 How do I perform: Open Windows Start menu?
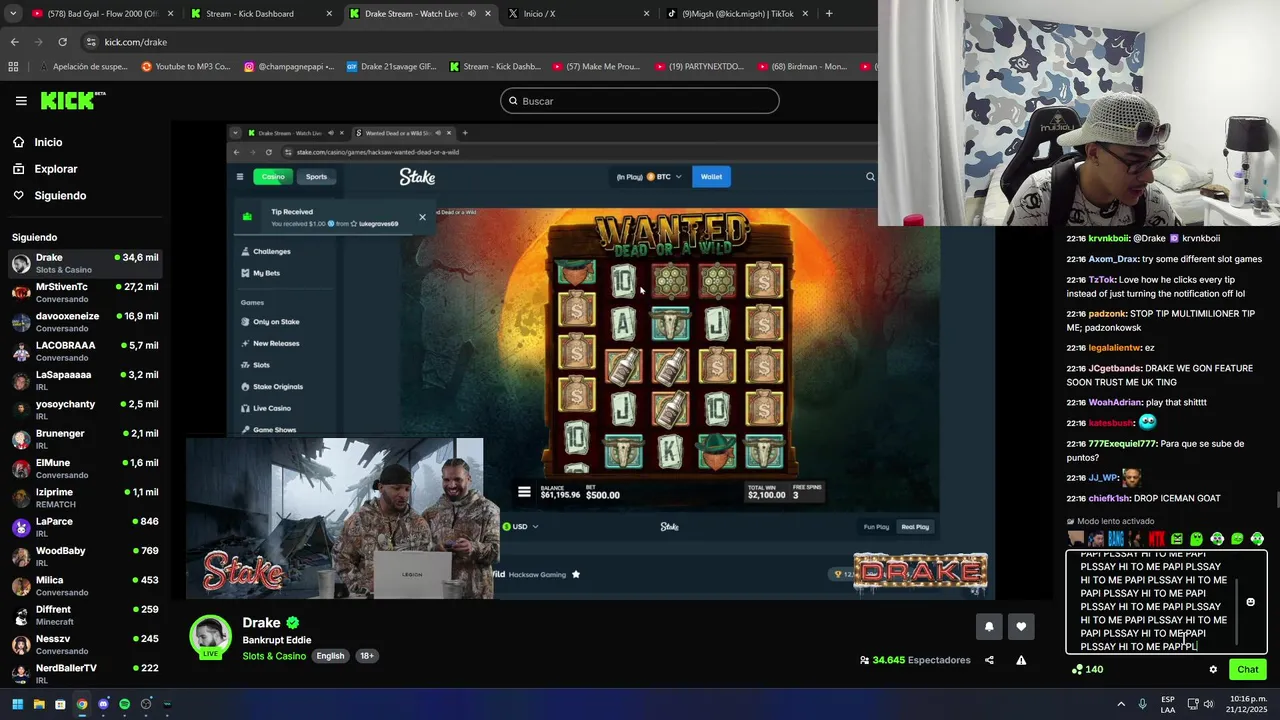click(17, 704)
